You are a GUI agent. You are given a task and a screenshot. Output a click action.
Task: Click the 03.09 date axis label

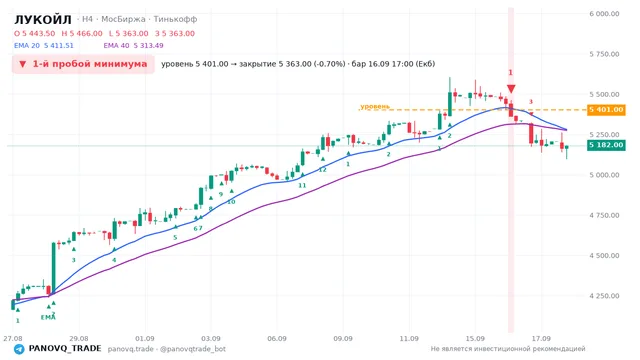coord(211,338)
